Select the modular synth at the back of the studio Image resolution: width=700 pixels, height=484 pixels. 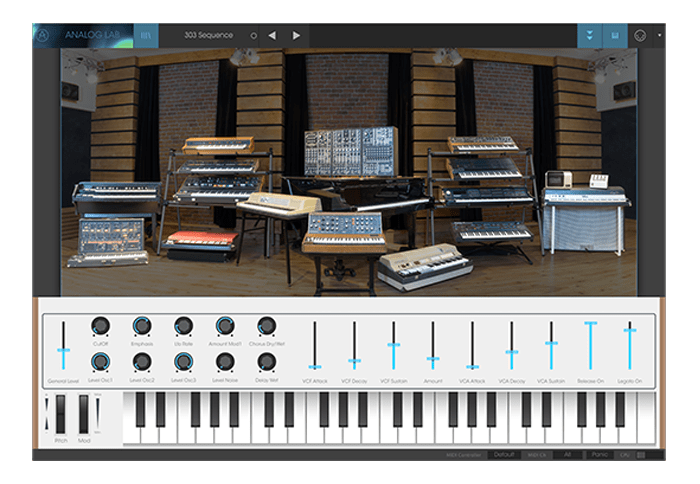(351, 151)
